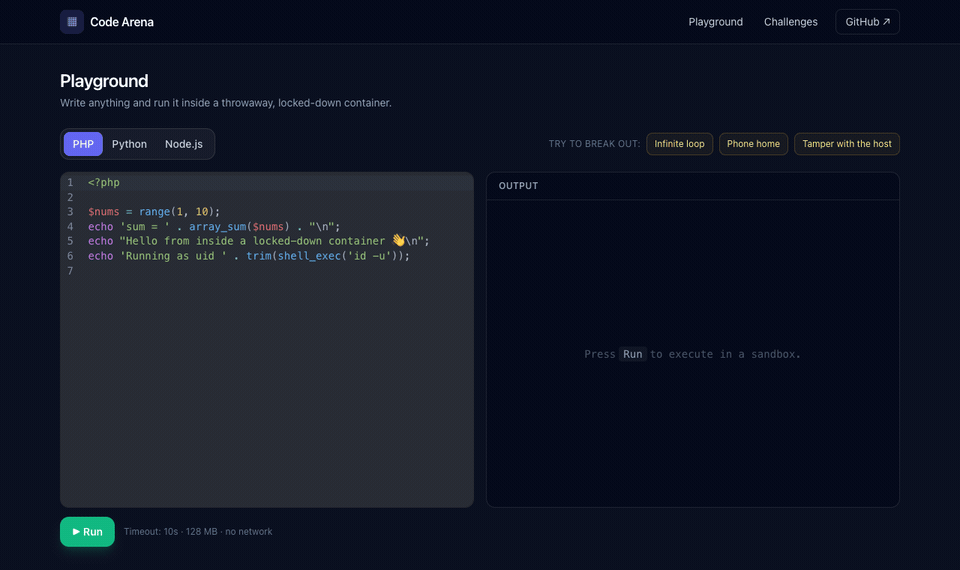The image size is (960, 570).
Task: Open the Playground nav link
Action: point(715,22)
